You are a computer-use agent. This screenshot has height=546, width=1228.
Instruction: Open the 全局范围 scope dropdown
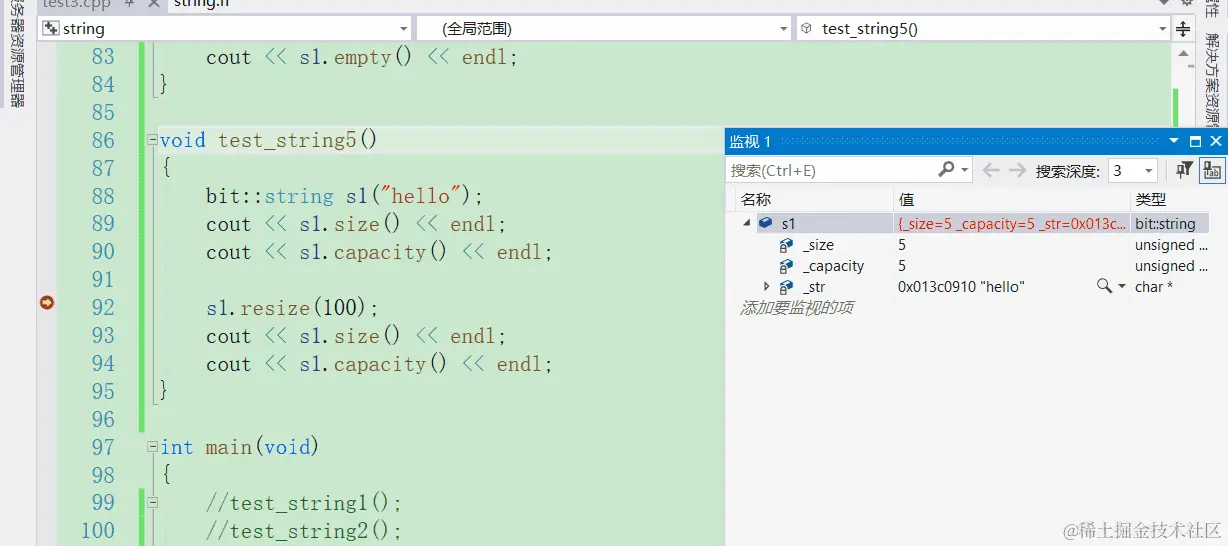click(x=784, y=29)
